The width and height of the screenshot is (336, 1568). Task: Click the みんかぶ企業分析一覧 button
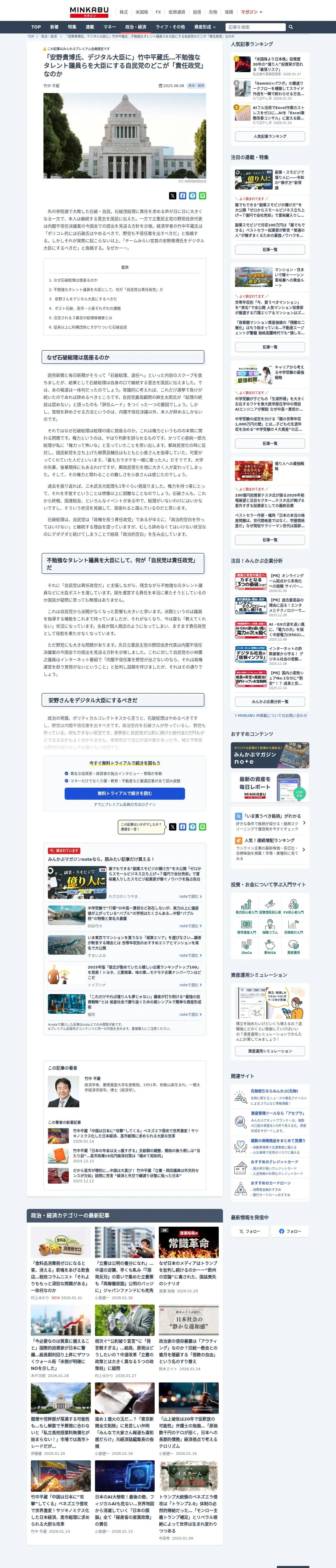(270, 702)
